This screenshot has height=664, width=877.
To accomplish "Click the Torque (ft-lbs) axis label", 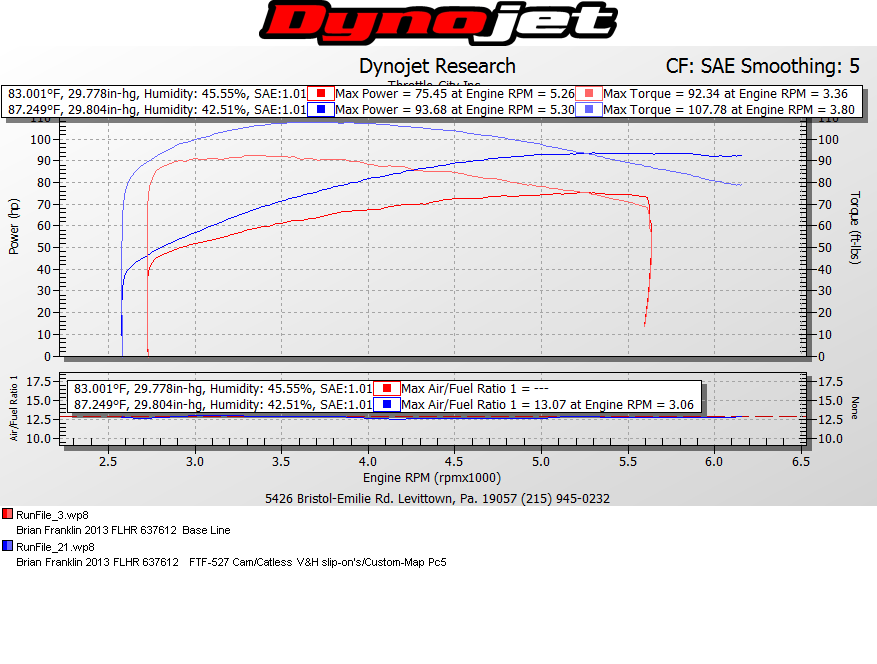I will coord(855,228).
